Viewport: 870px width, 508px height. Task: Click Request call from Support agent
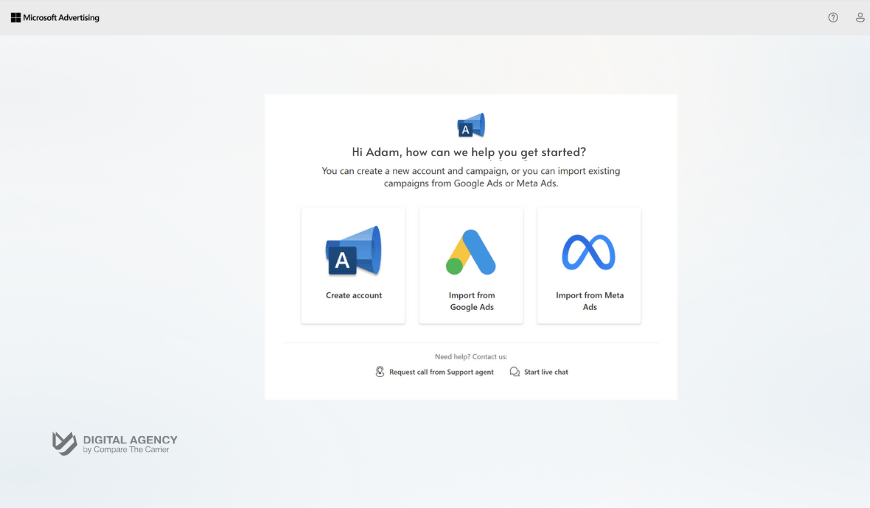click(x=434, y=372)
